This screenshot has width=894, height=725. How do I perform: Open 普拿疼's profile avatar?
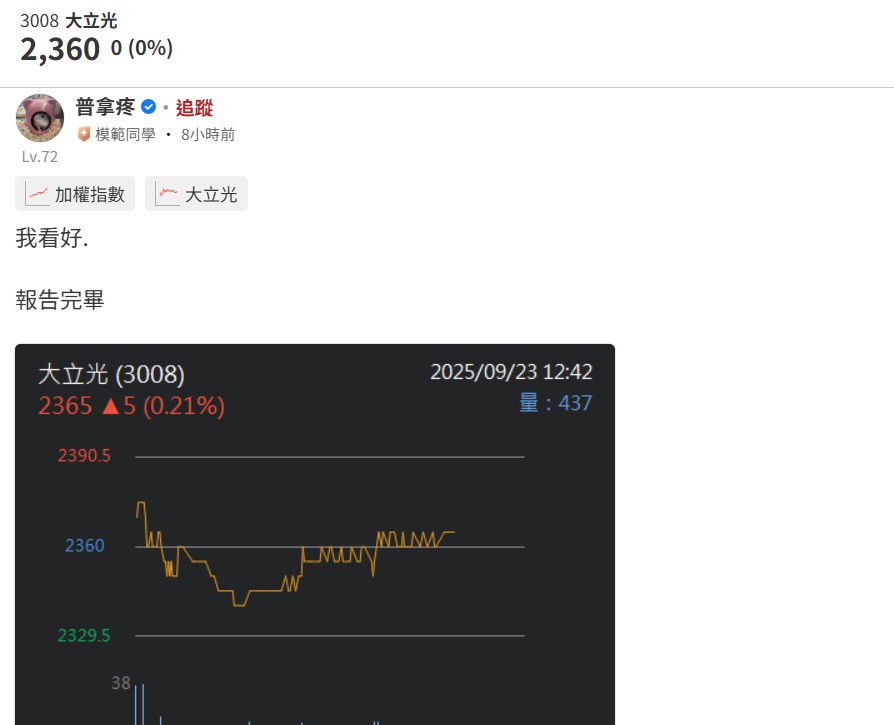click(x=40, y=118)
